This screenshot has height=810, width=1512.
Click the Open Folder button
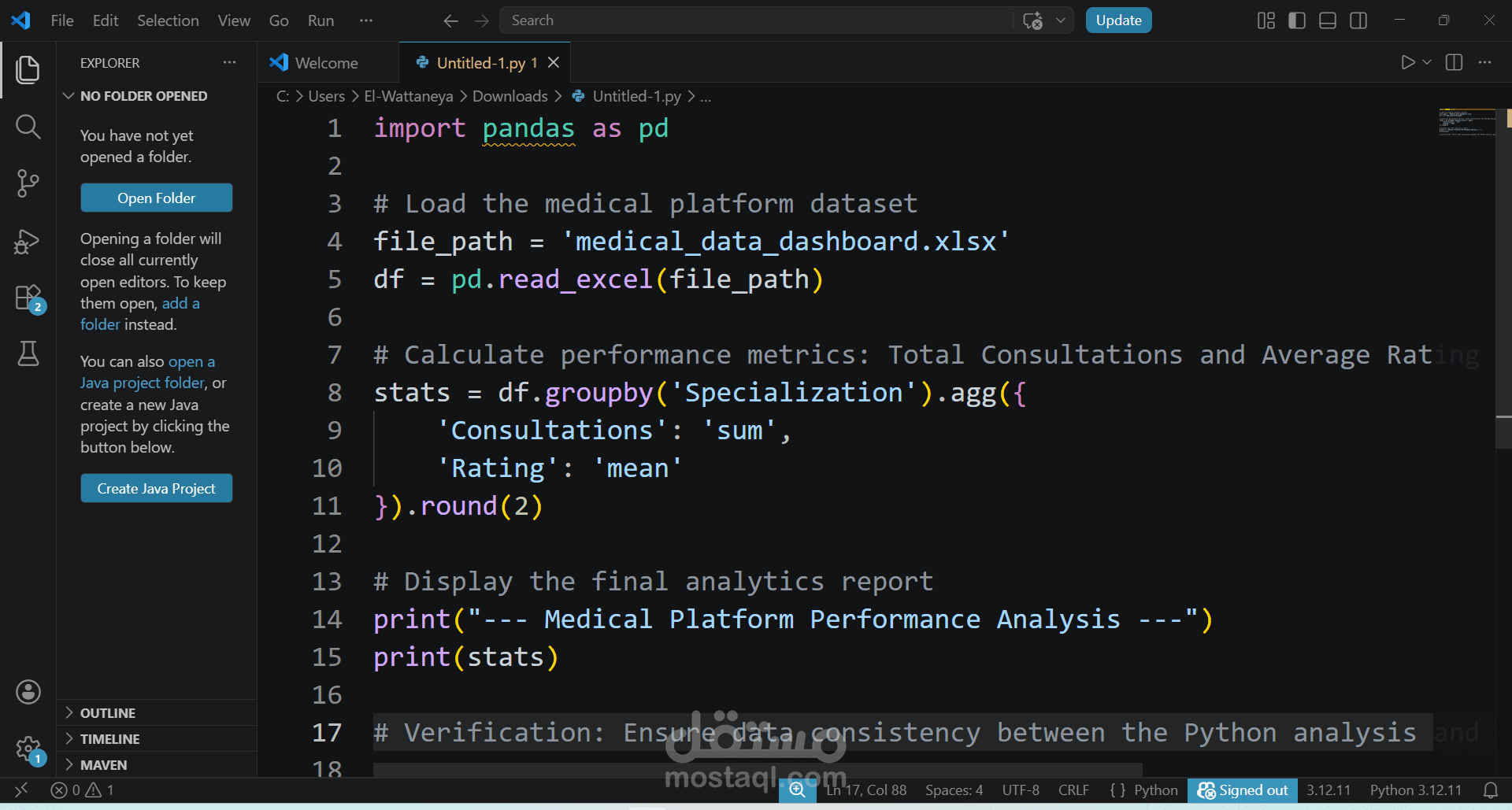pos(156,198)
